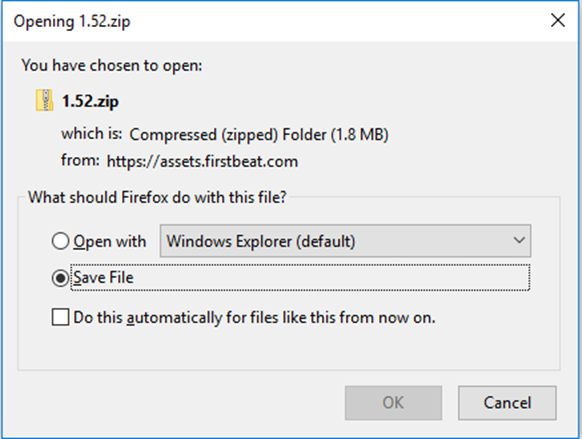Enable Do this automatically checkbox
The height and width of the screenshot is (439, 582).
60,317
